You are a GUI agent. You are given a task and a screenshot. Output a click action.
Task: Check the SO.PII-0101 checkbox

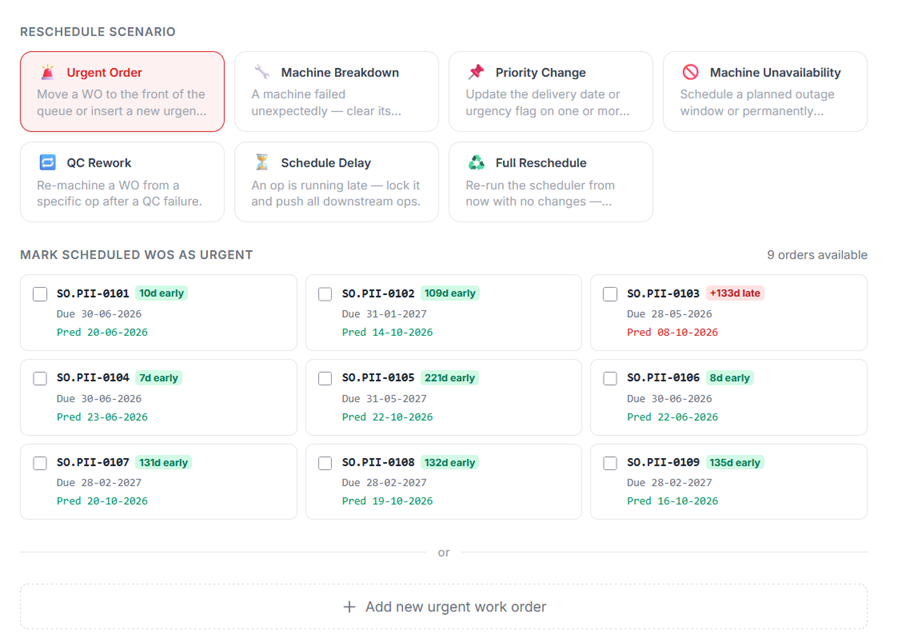[40, 294]
